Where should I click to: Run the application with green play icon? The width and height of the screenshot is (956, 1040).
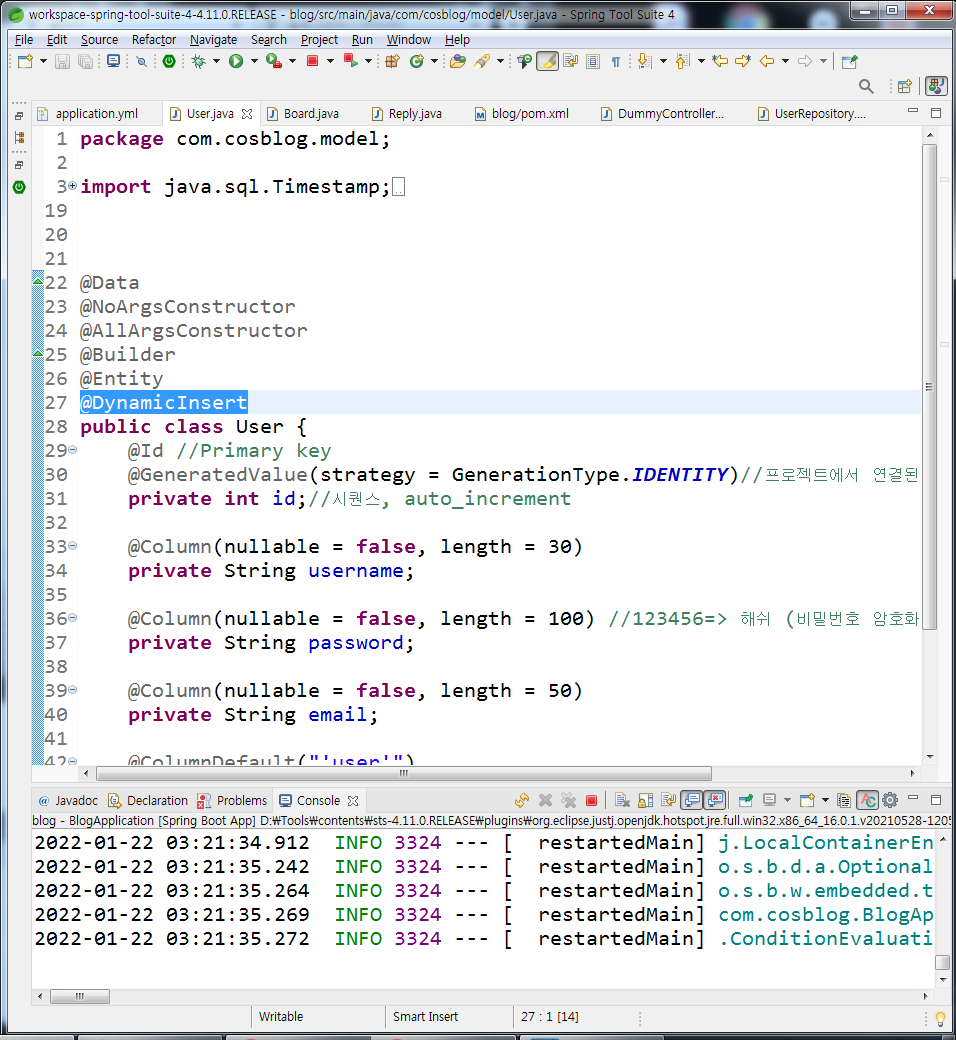[x=236, y=62]
